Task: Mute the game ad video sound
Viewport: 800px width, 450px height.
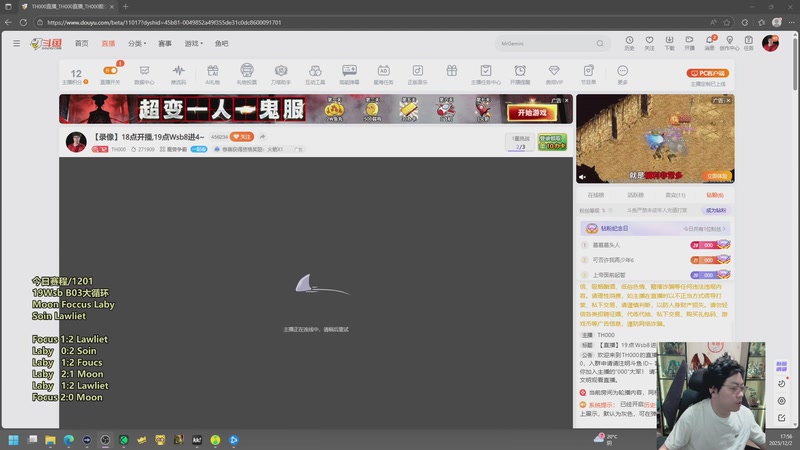Action: 583,176
